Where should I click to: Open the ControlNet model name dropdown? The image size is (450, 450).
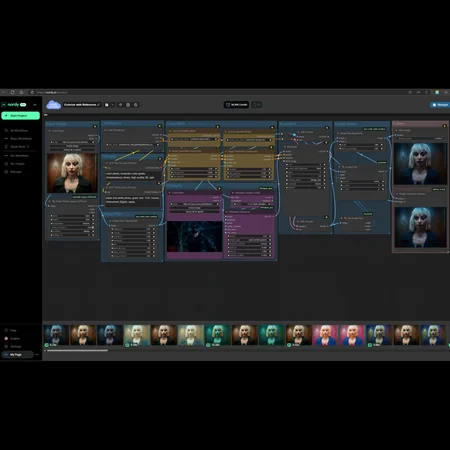(194, 139)
